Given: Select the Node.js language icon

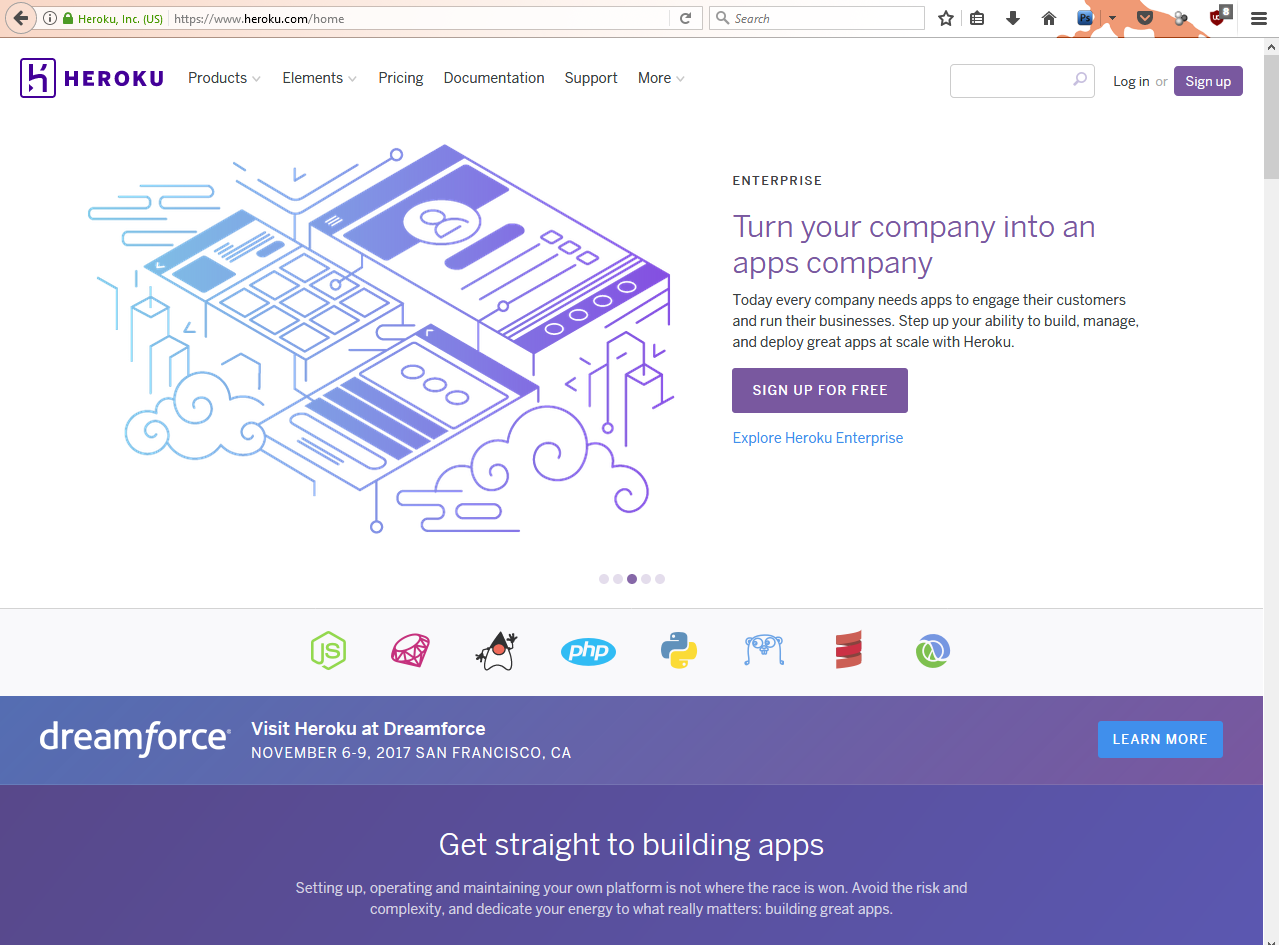Looking at the screenshot, I should (328, 651).
